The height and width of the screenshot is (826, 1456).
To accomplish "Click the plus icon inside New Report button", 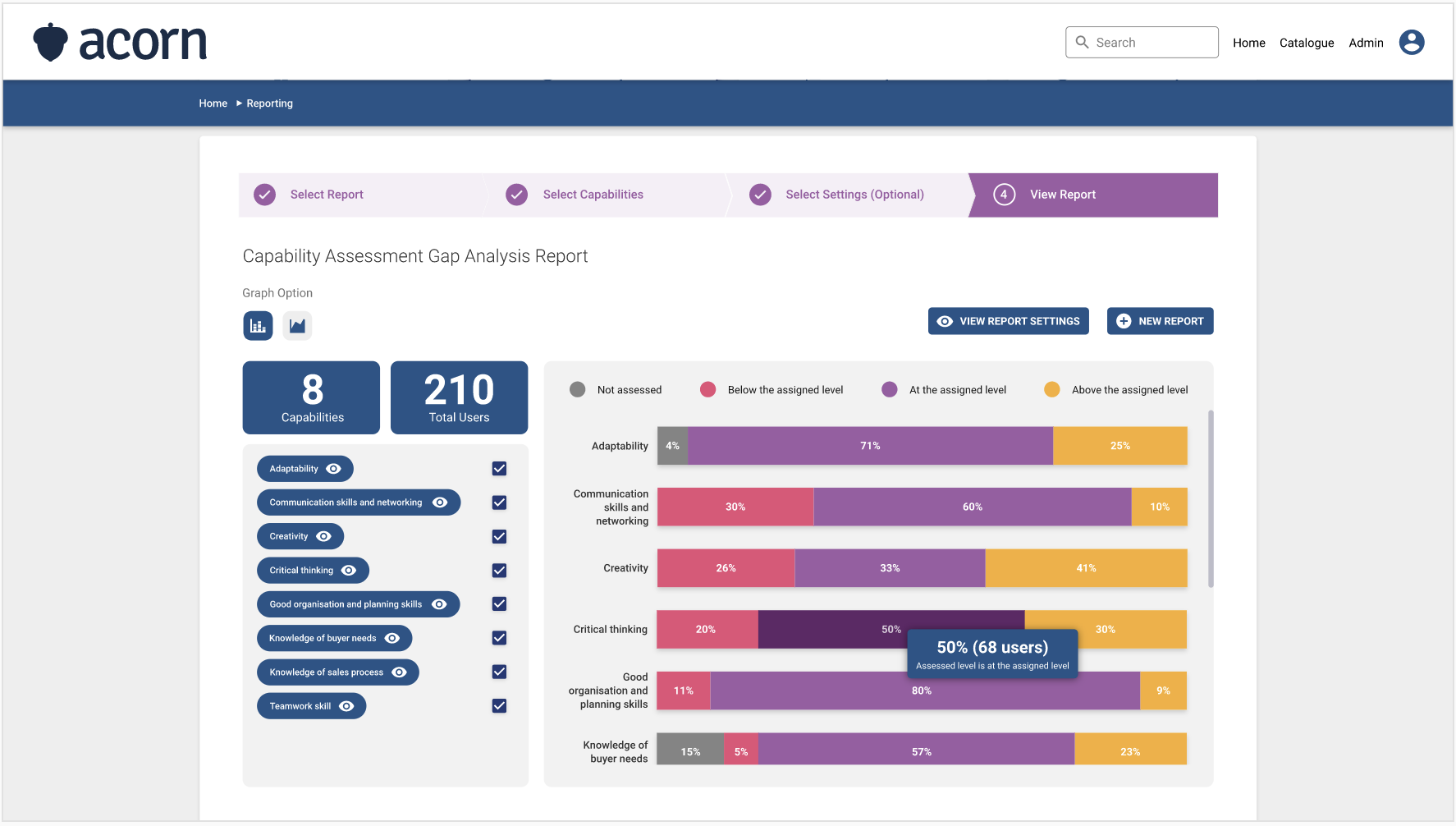I will pos(1124,321).
